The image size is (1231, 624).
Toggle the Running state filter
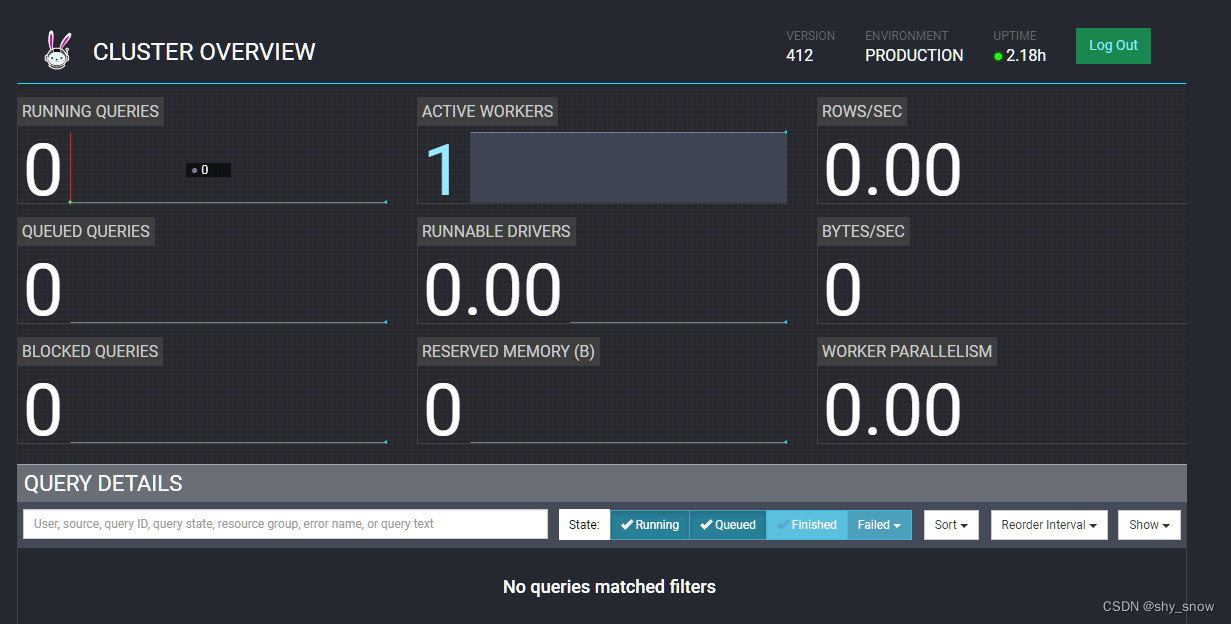[x=650, y=525]
